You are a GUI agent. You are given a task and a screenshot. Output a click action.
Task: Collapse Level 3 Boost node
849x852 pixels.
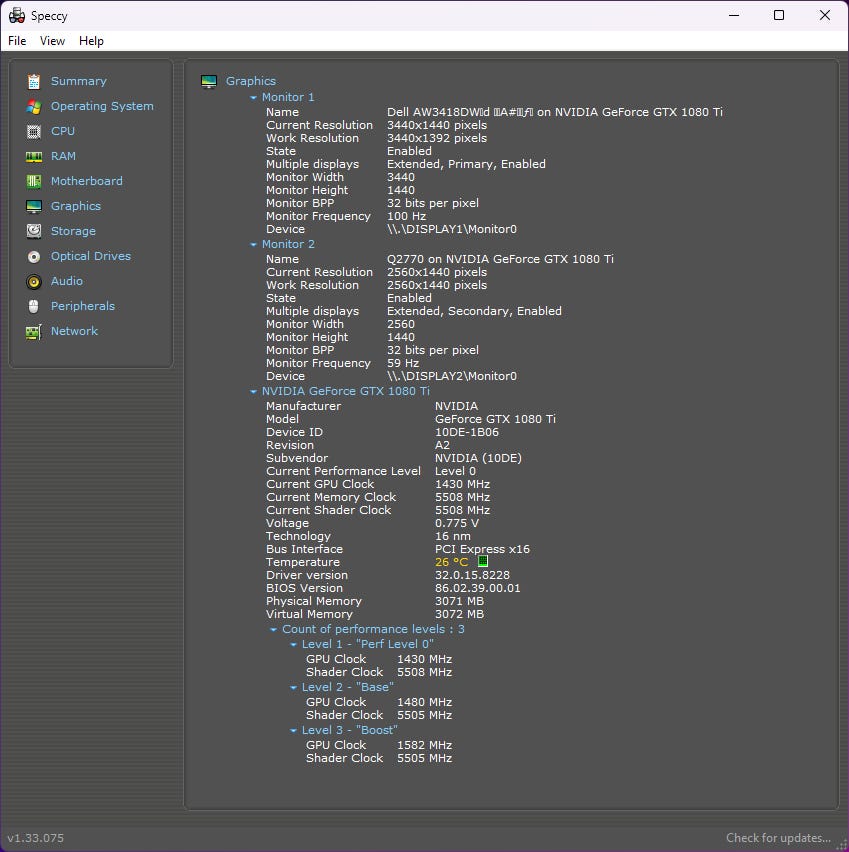[294, 731]
